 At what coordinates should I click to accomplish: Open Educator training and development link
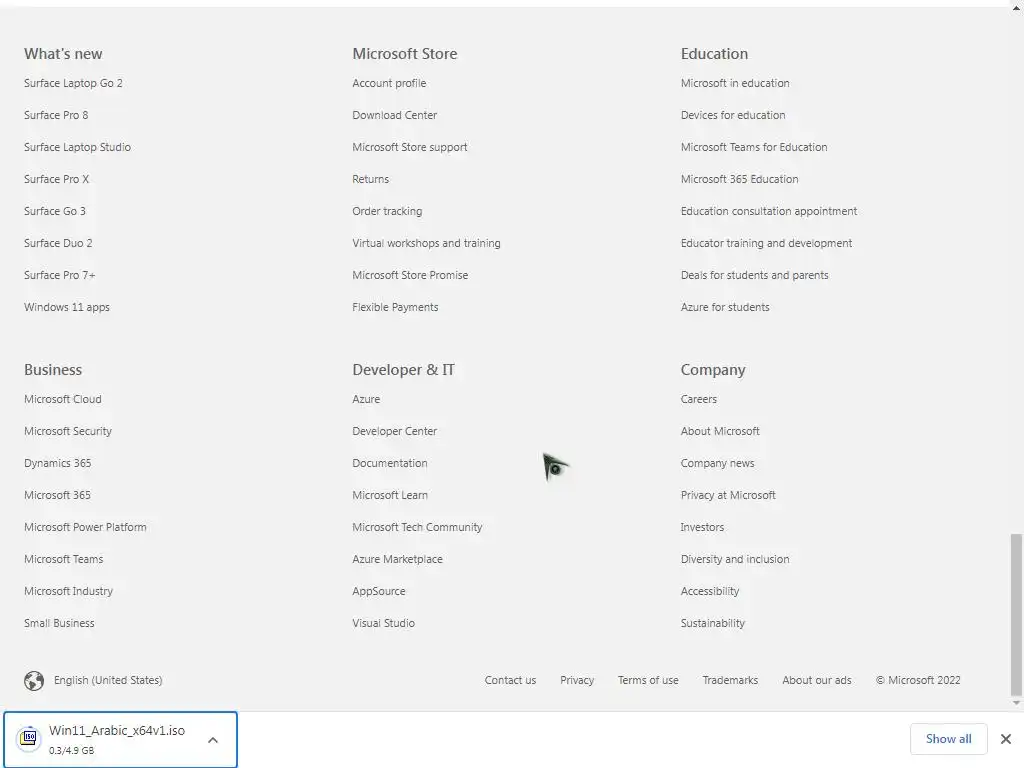click(x=766, y=243)
